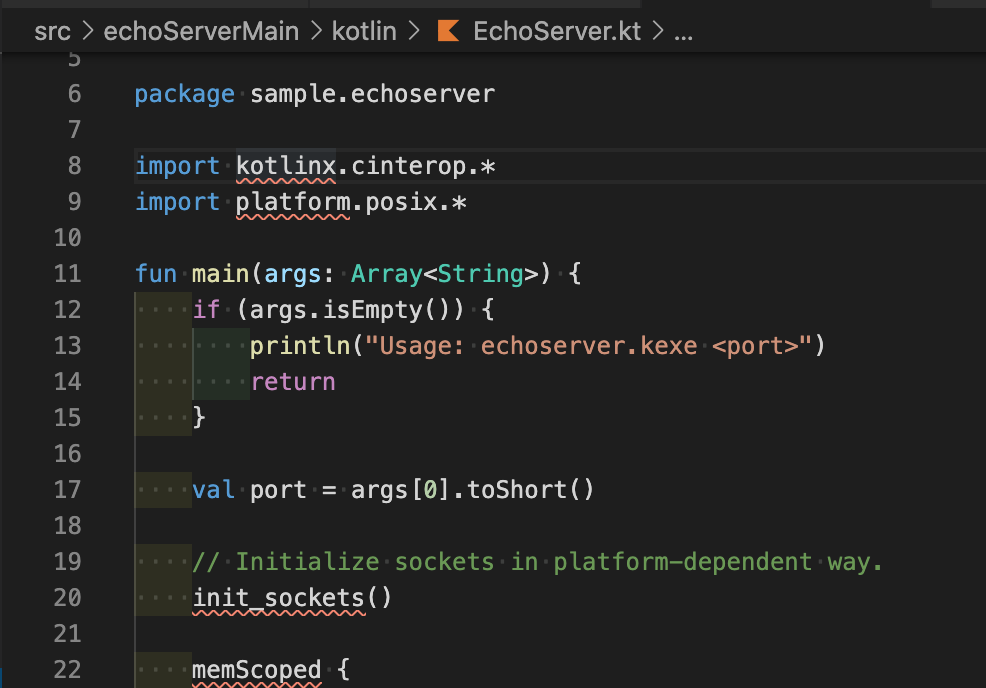
Task: Click the 'val' keyword on line 17
Action: coord(213,490)
